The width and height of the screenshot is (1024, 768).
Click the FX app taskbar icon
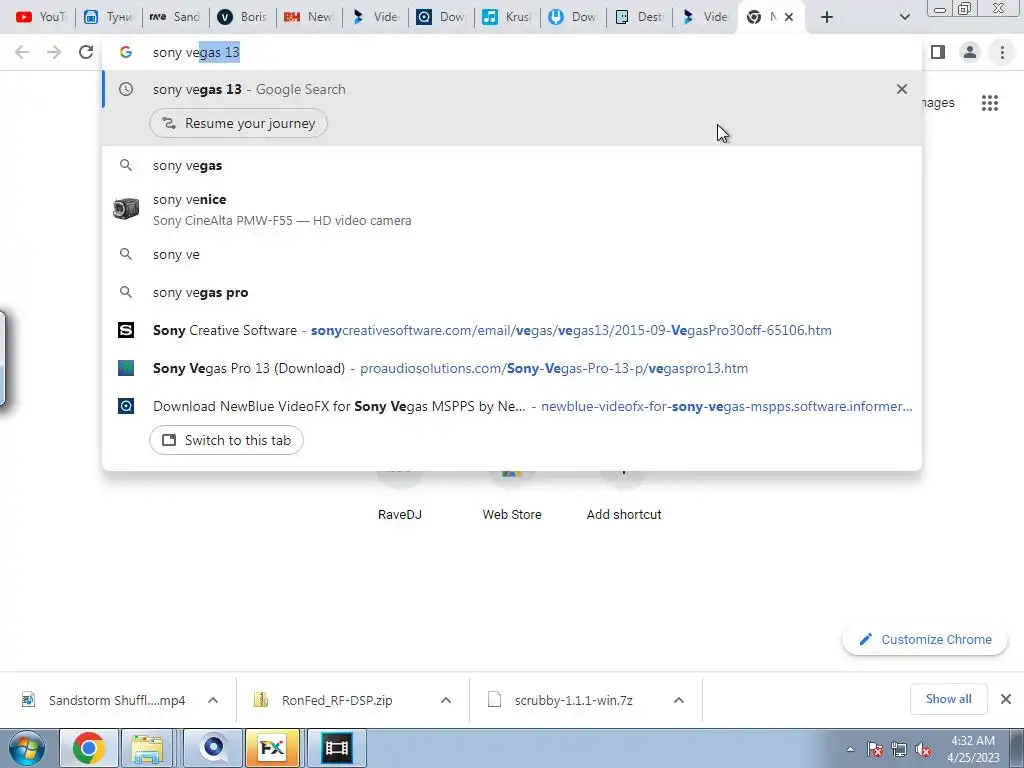point(272,748)
